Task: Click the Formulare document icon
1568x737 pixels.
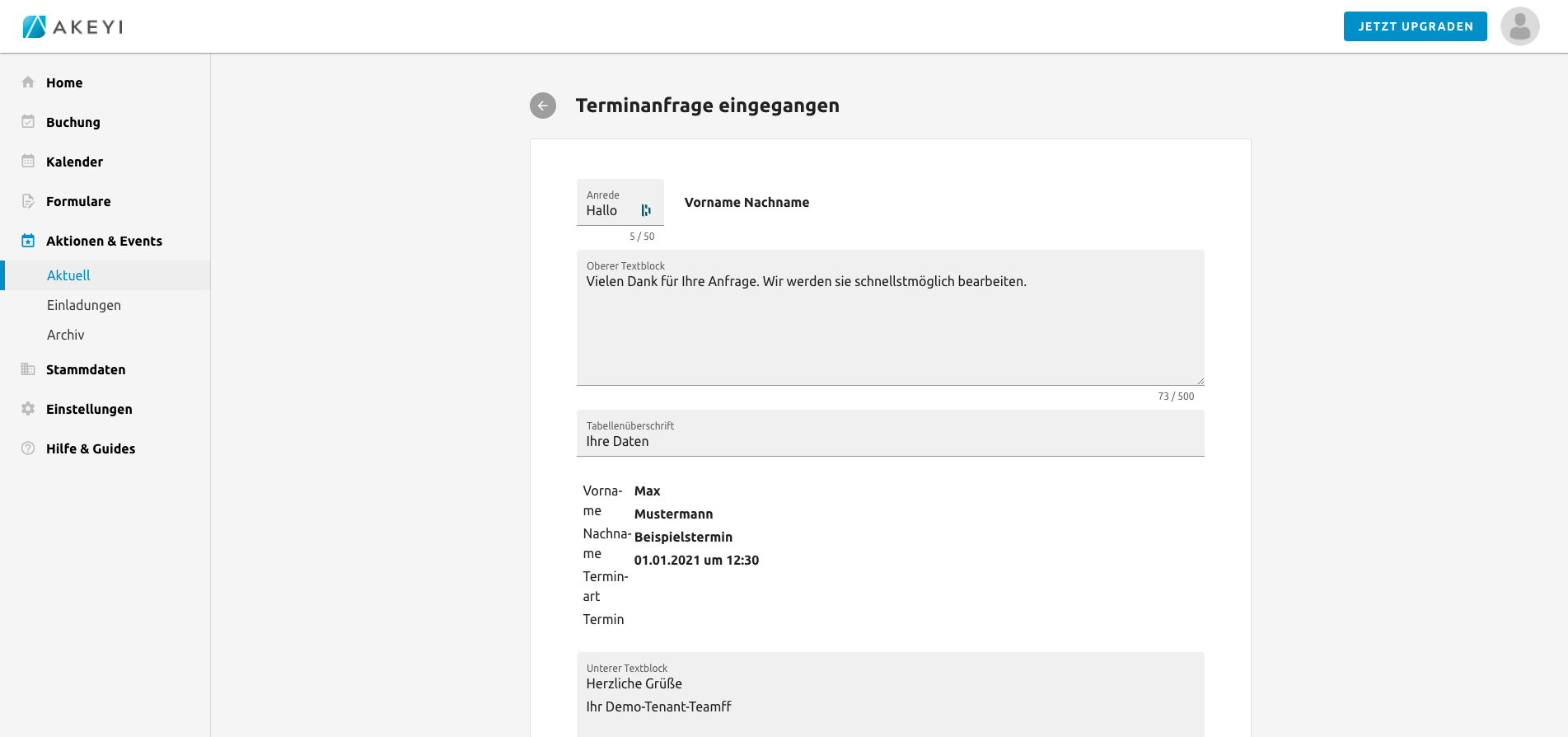Action: coord(28,201)
